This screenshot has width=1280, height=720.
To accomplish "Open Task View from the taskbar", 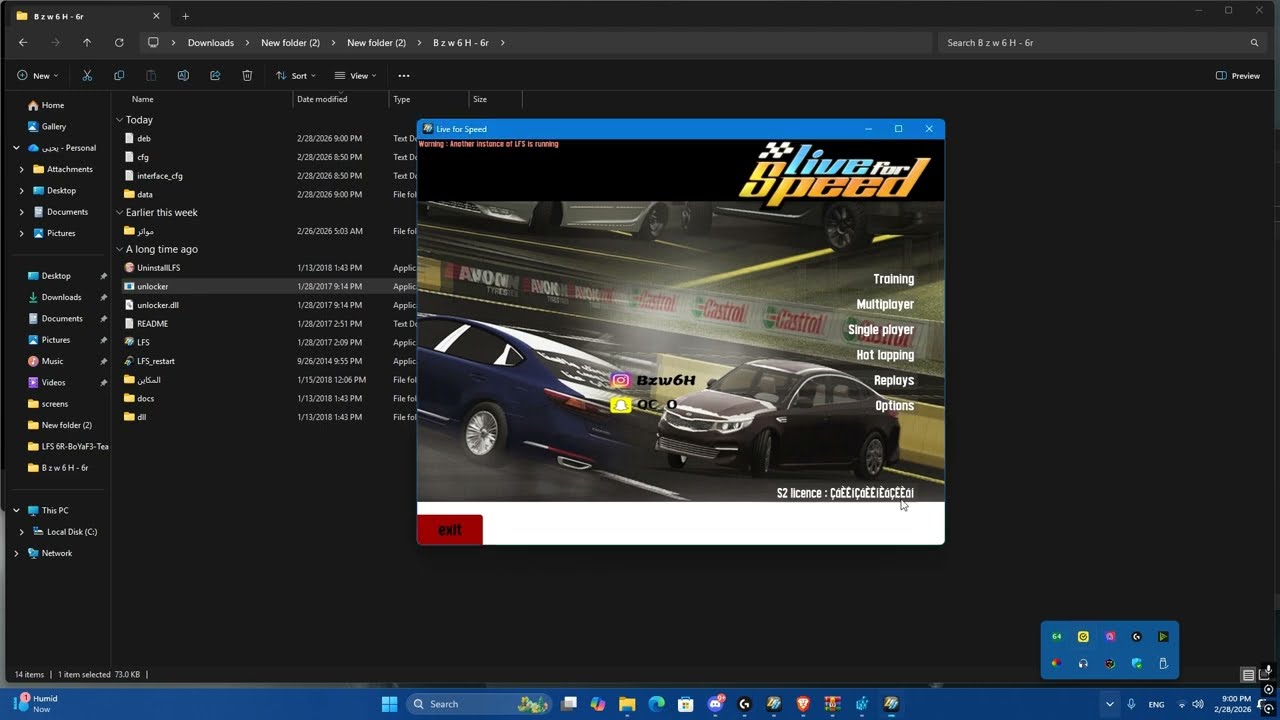I will 569,704.
